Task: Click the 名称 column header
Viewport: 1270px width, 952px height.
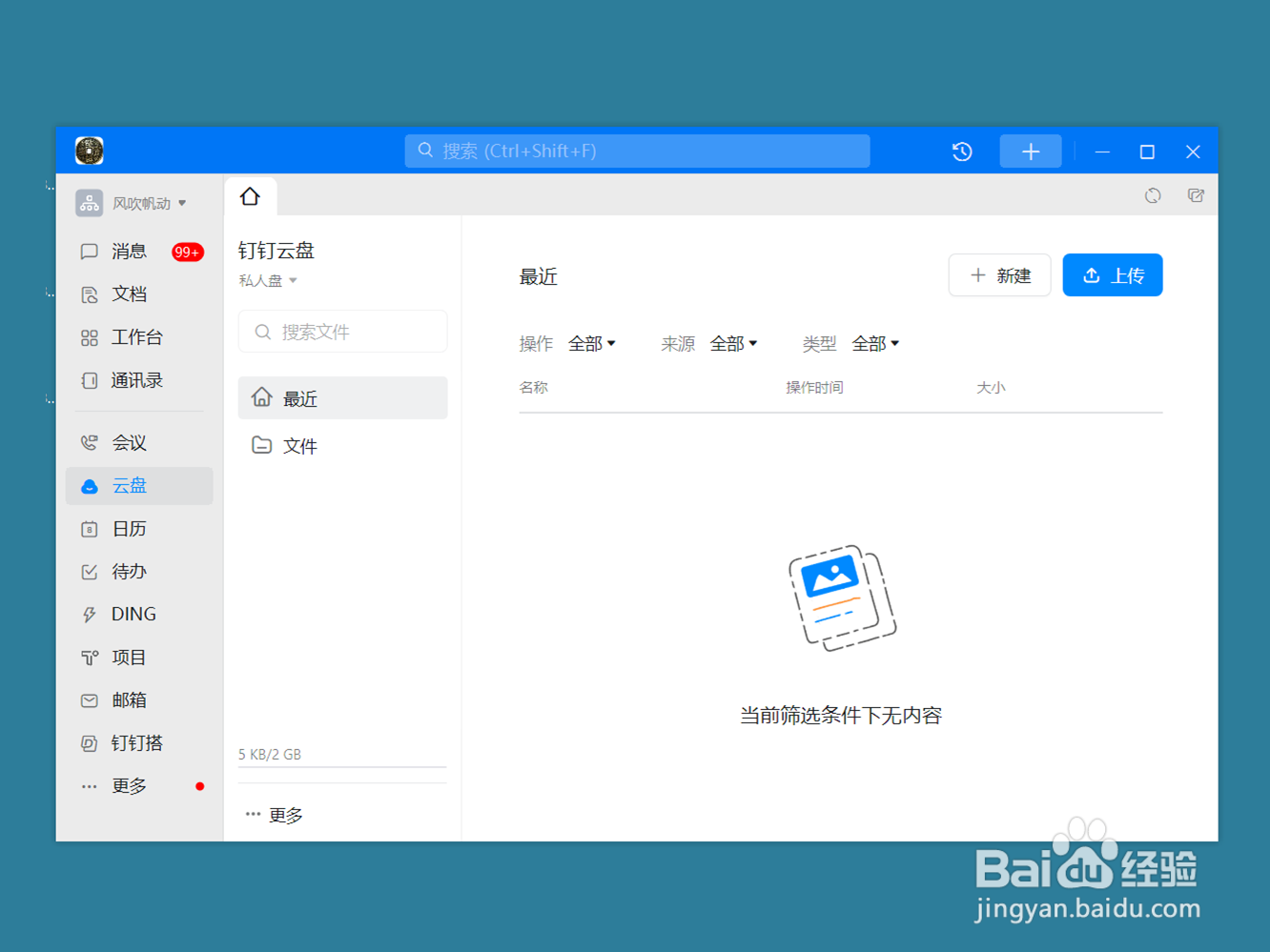Action: 534,388
